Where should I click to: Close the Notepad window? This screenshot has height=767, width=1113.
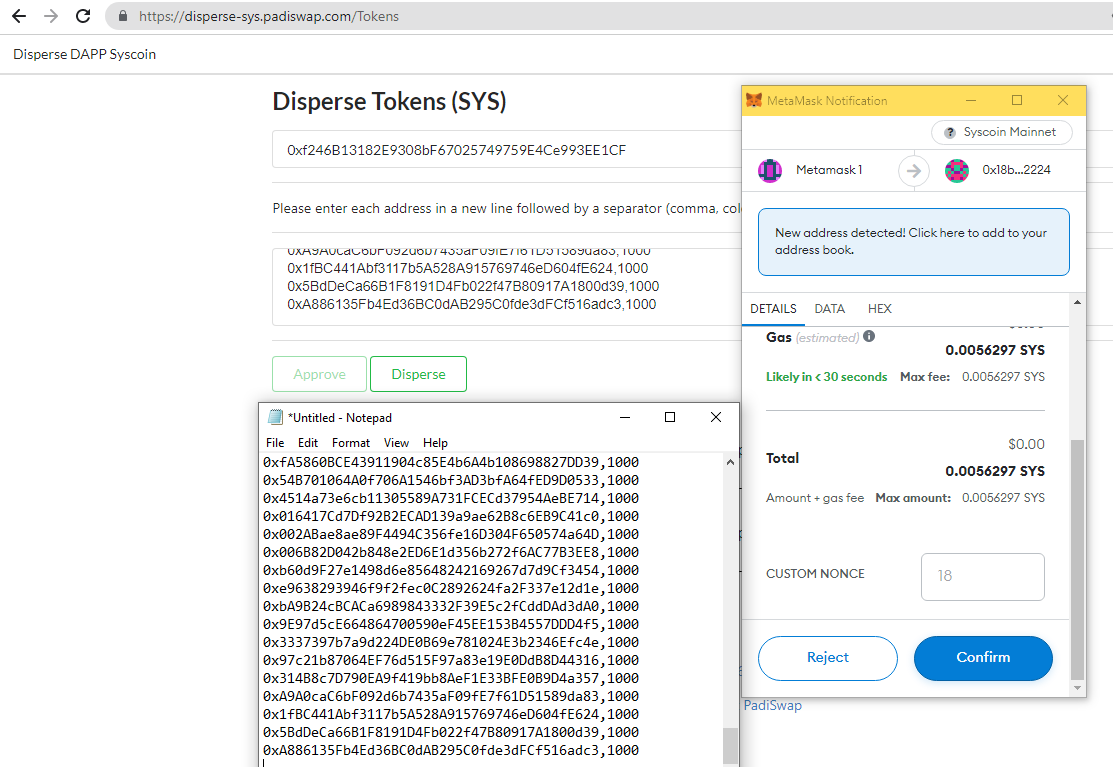click(x=716, y=417)
